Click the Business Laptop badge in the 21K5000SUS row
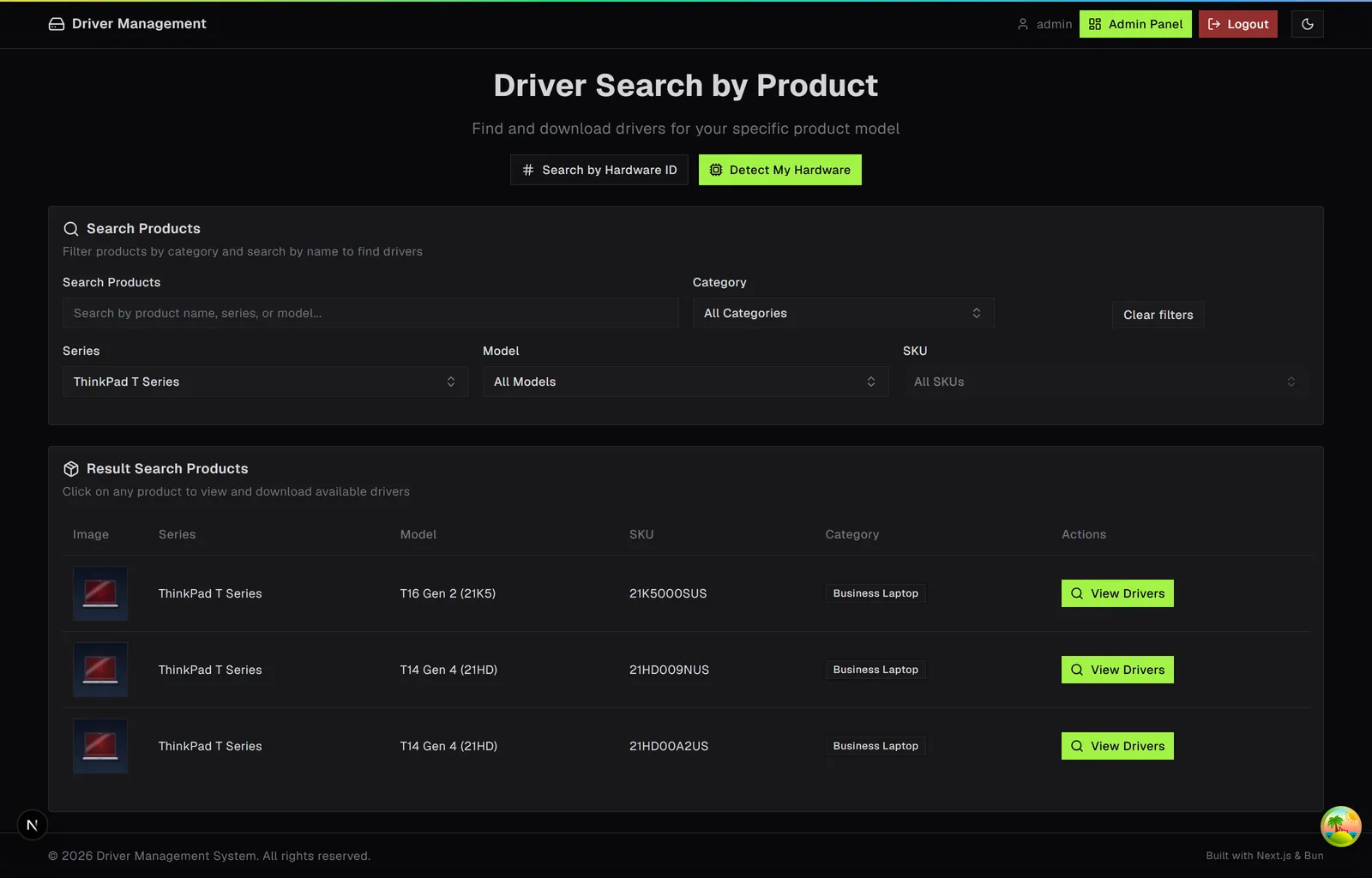This screenshot has height=878, width=1372. (876, 593)
